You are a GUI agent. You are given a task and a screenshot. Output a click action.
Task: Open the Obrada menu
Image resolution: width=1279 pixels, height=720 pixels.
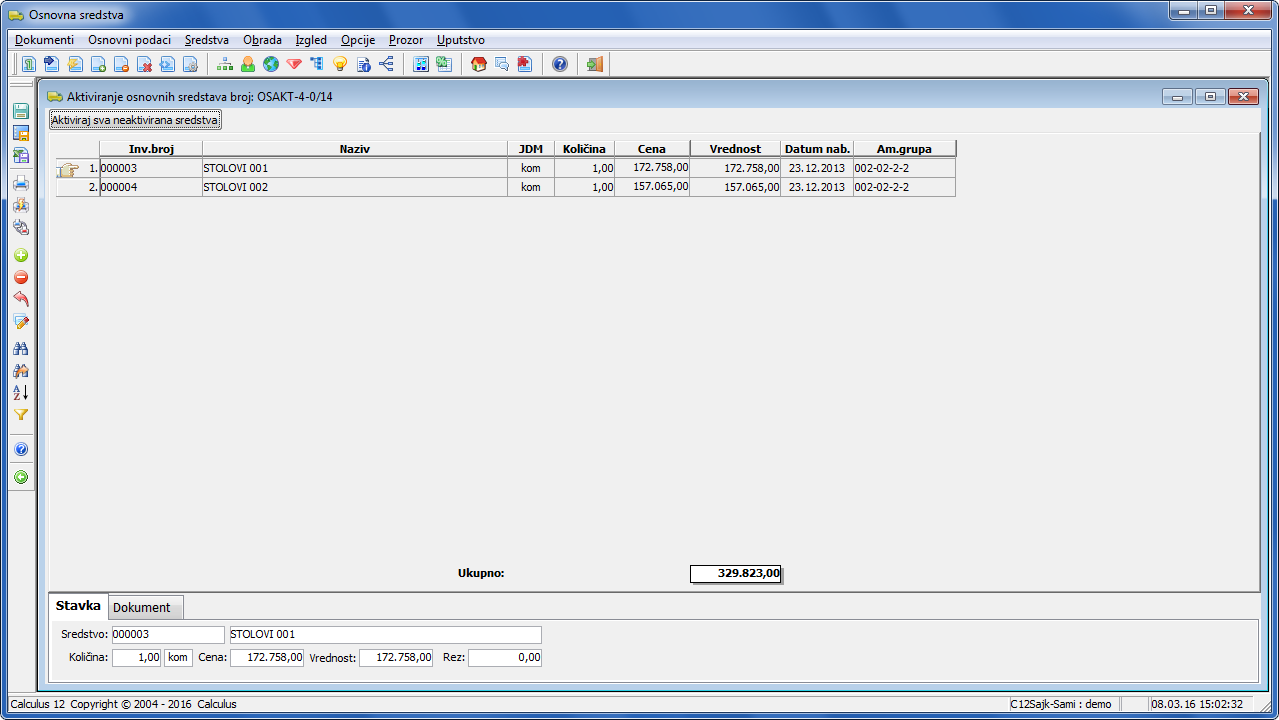262,40
